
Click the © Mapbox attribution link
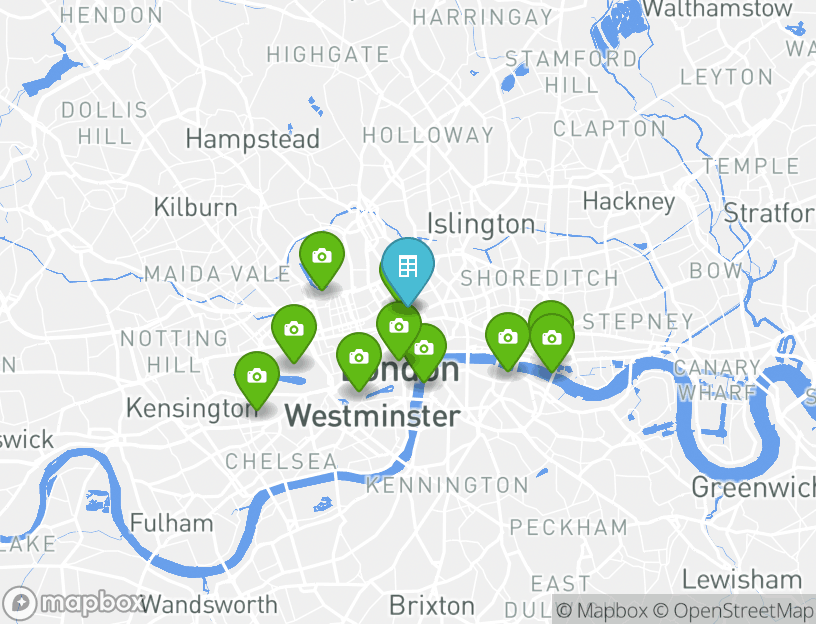click(x=602, y=610)
